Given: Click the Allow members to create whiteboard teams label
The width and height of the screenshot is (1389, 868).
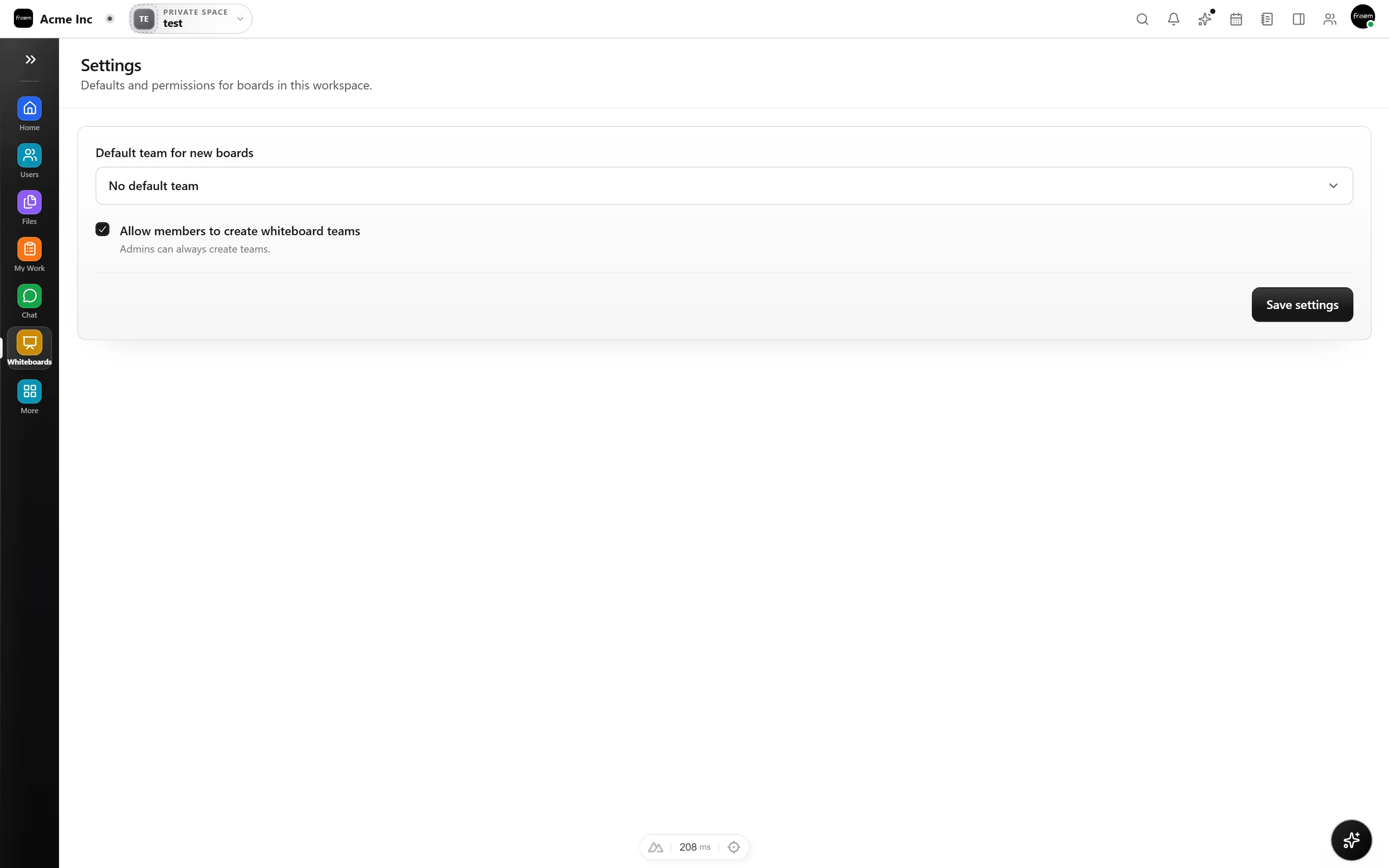Looking at the screenshot, I should 240,231.
